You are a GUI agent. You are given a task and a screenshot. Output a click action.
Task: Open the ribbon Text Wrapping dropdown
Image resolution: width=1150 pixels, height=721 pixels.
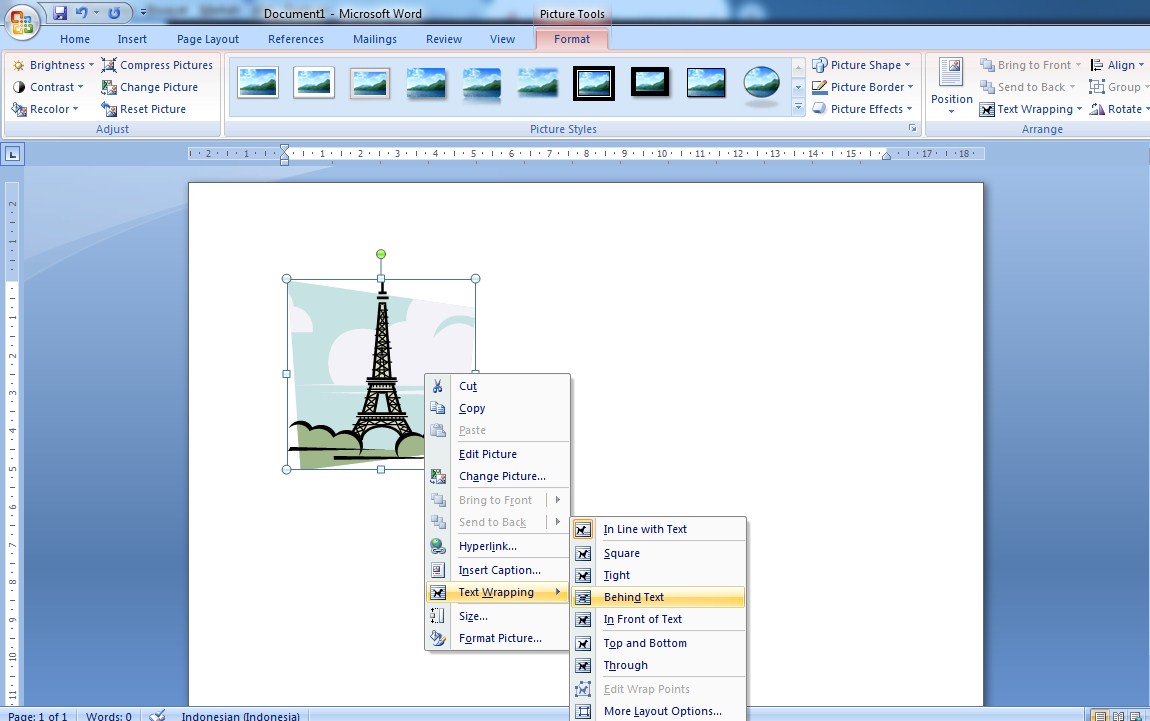[1030, 109]
